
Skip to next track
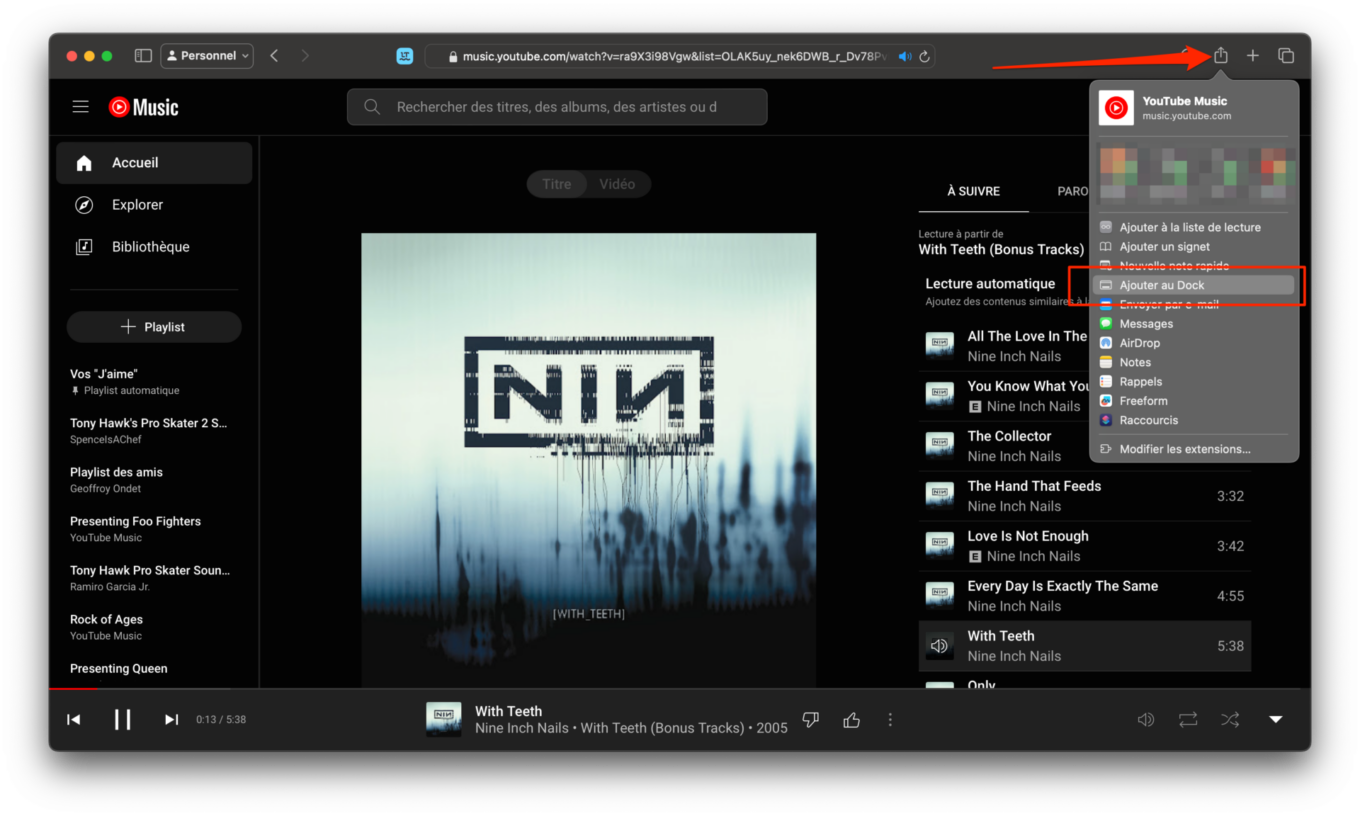(171, 719)
